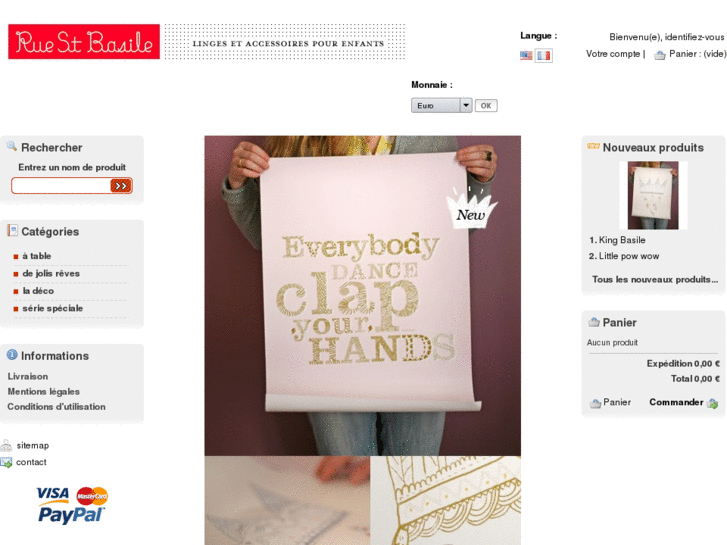Screen dimensions: 727x545
Task: Switch language using the US flag icon
Action: 526,56
